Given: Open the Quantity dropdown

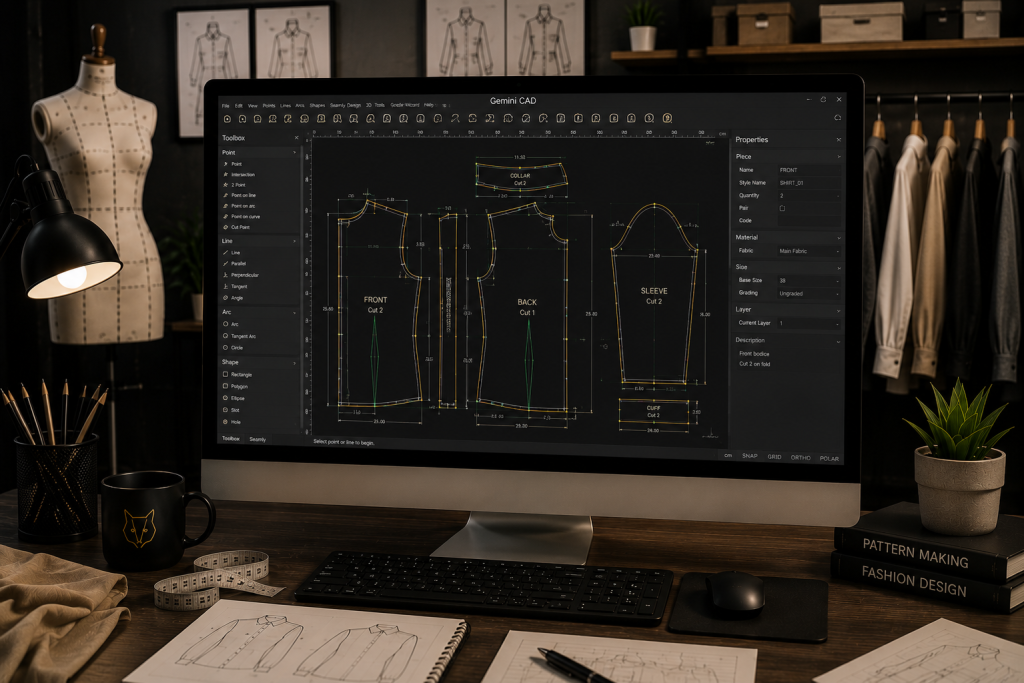Looking at the screenshot, I should (809, 196).
